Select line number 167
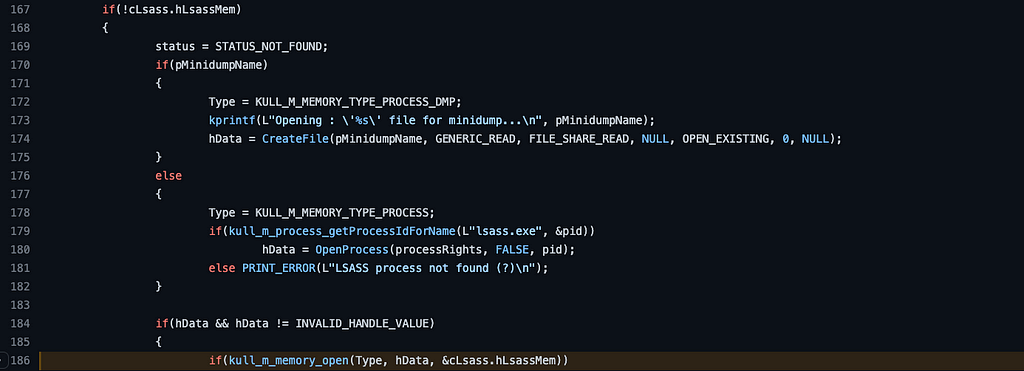This screenshot has height=371, width=1024. (x=21, y=10)
